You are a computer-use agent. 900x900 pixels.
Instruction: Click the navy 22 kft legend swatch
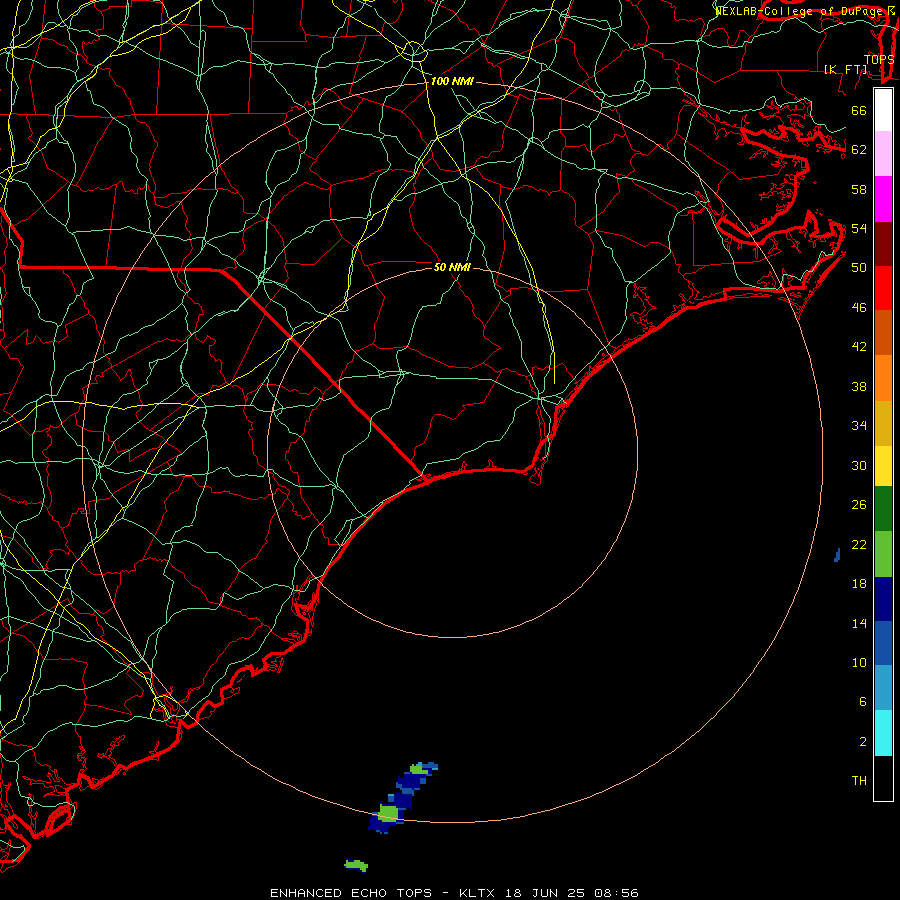point(883,599)
